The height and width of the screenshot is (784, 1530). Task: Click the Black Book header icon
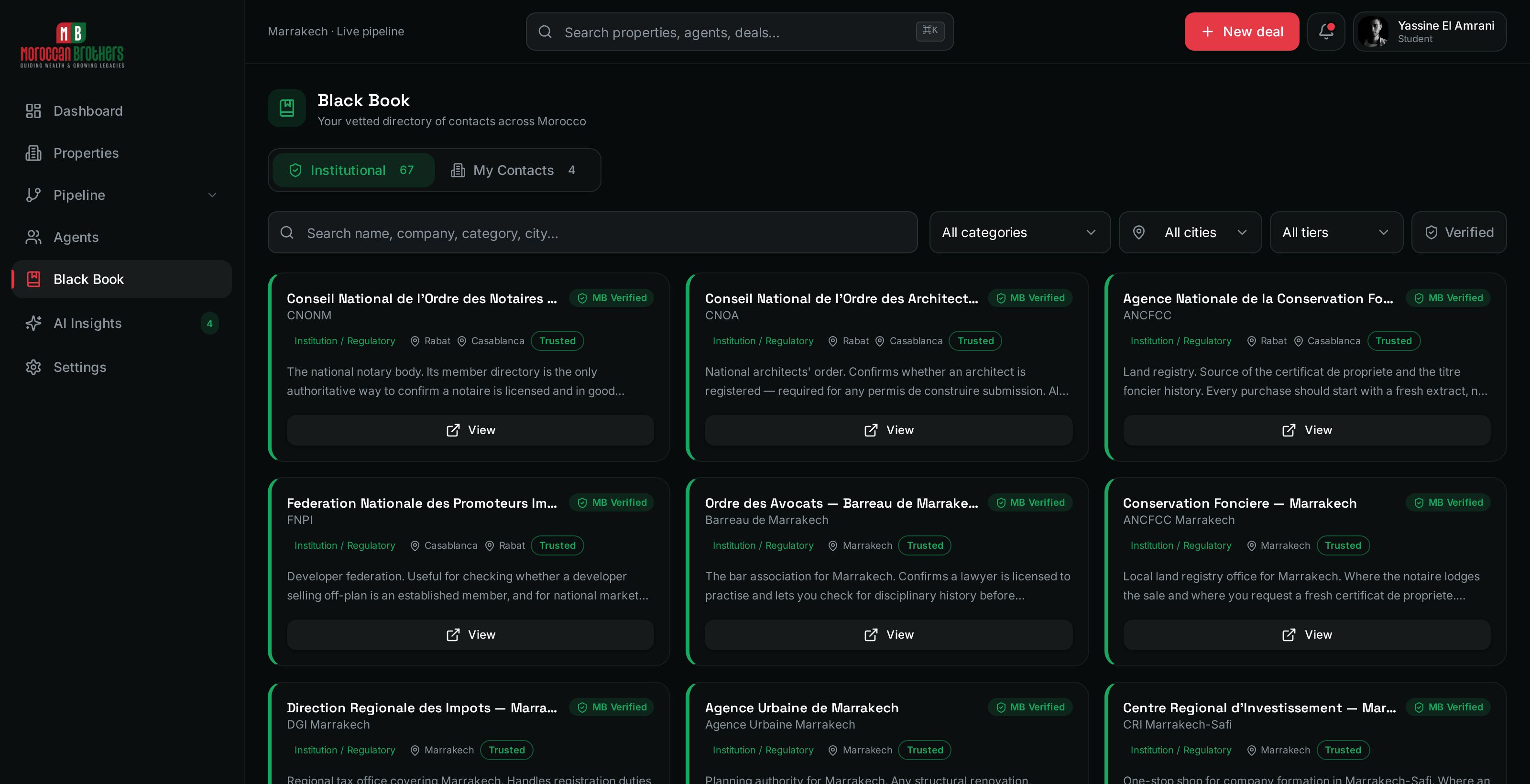point(287,108)
